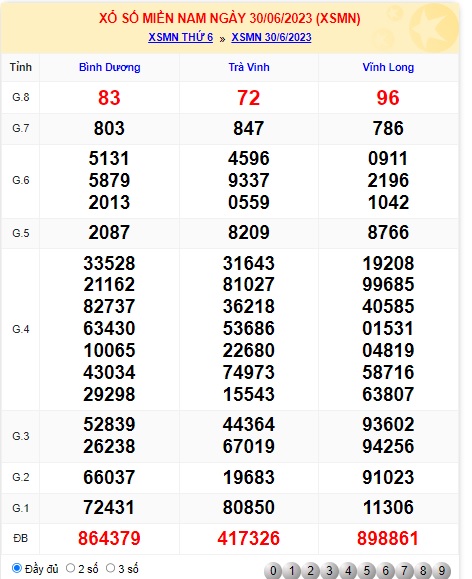Open the XSMN 30/6/2023 link

point(271,37)
